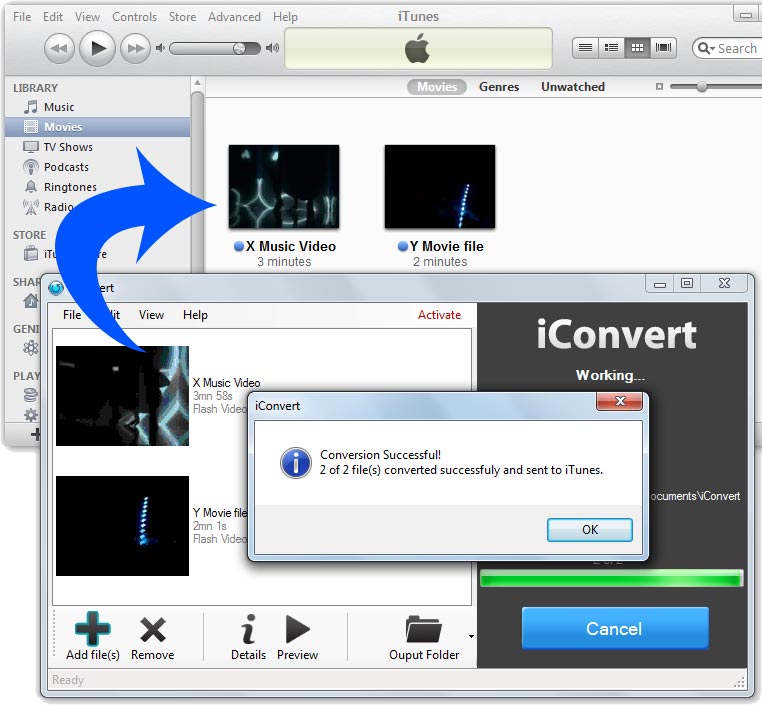Click the Apple logo display in iTunes
Screen dimensions: 762x705
click(418, 49)
